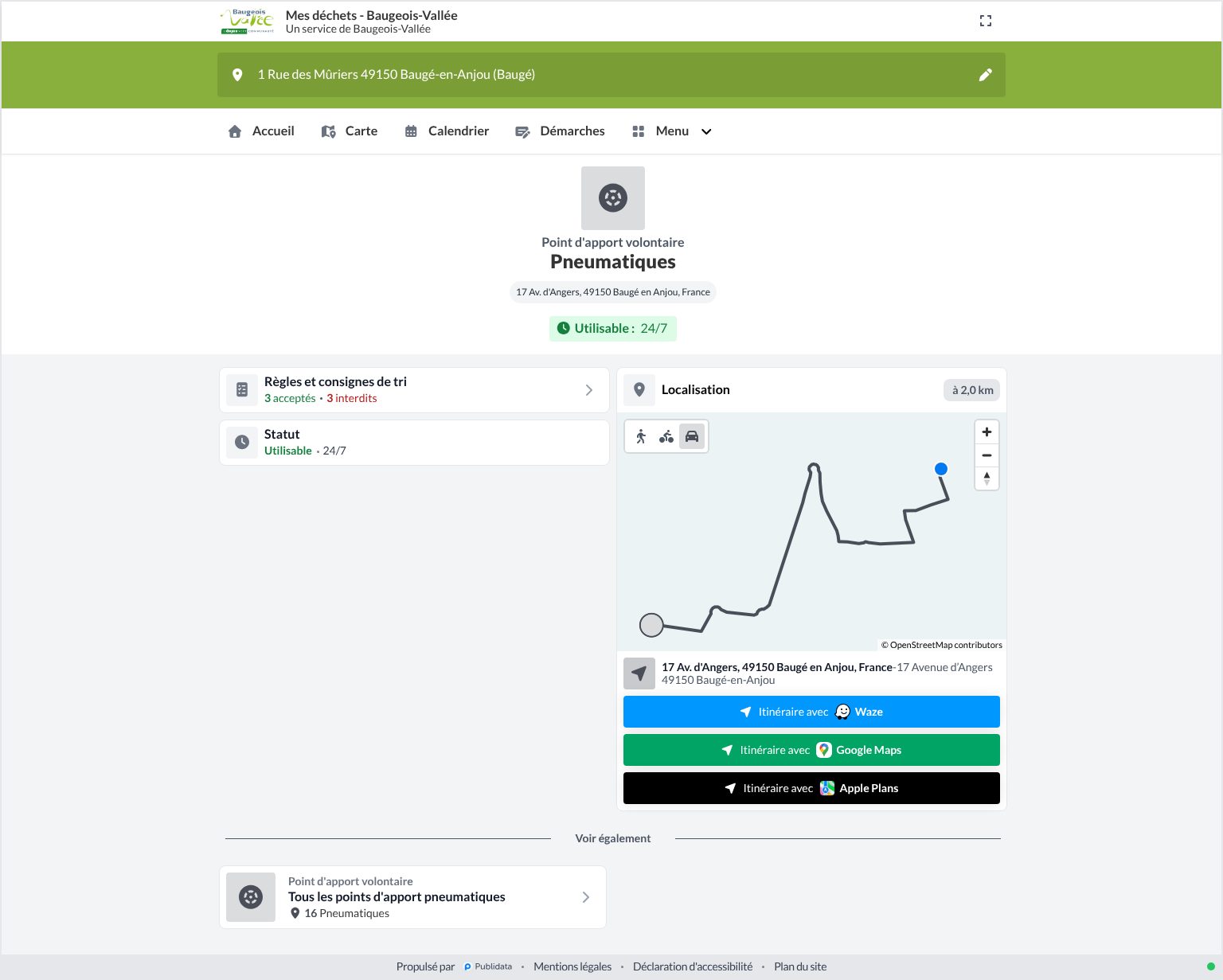Click the location pin in address bar
The width and height of the screenshot is (1223, 980).
tap(237, 75)
